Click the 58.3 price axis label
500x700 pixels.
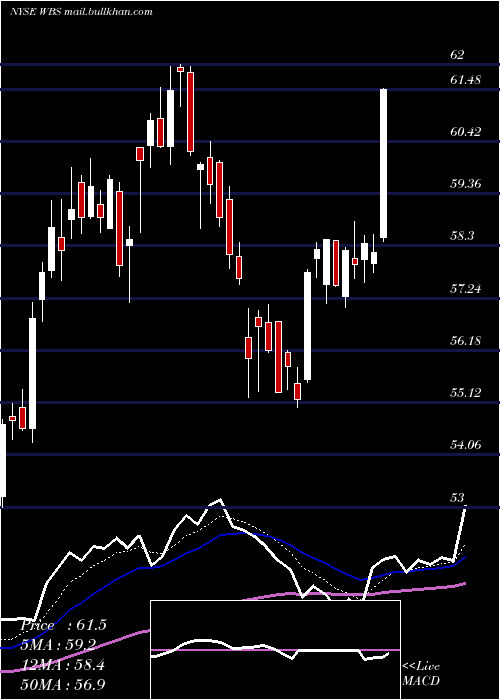click(x=462, y=236)
